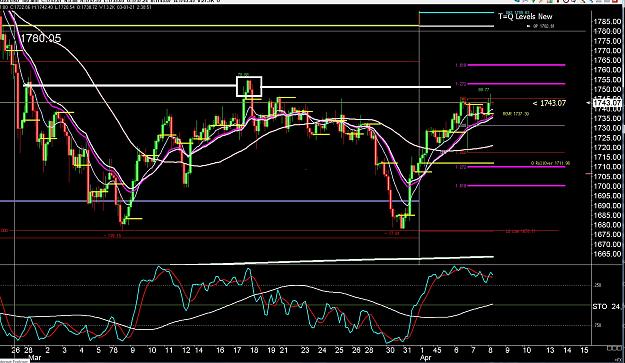Select date 15 on the time axis
This screenshot has height=363, width=625.
point(584,350)
